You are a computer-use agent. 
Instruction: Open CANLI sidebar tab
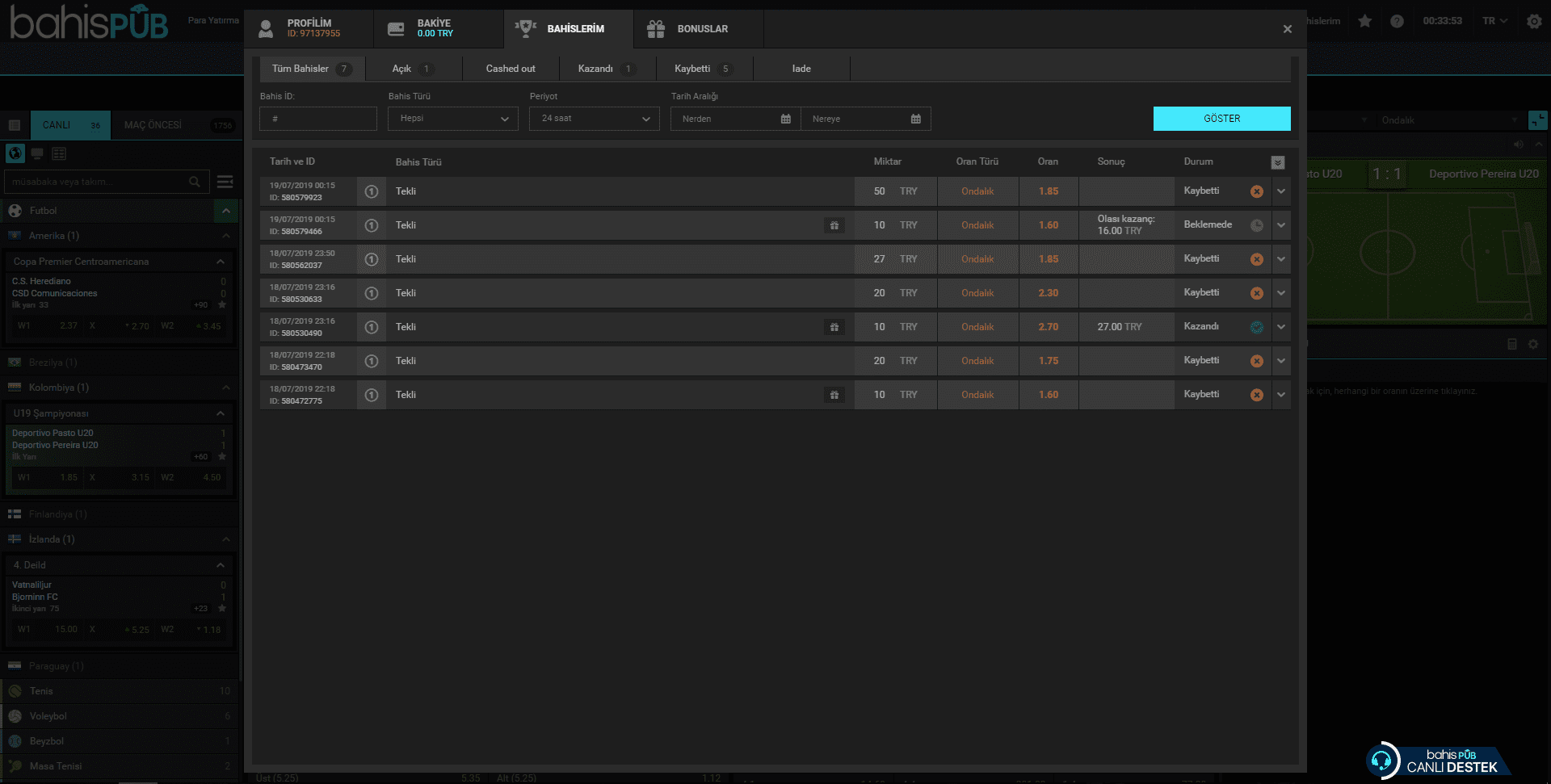(x=70, y=125)
